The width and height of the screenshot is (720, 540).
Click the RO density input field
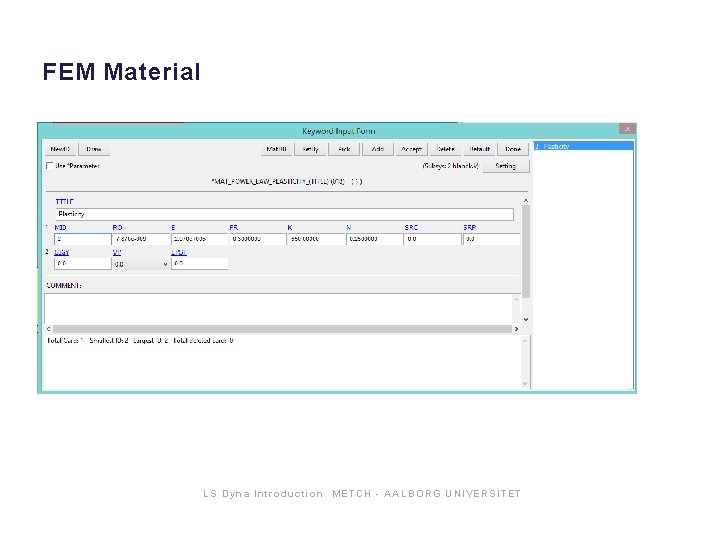[x=141, y=239]
